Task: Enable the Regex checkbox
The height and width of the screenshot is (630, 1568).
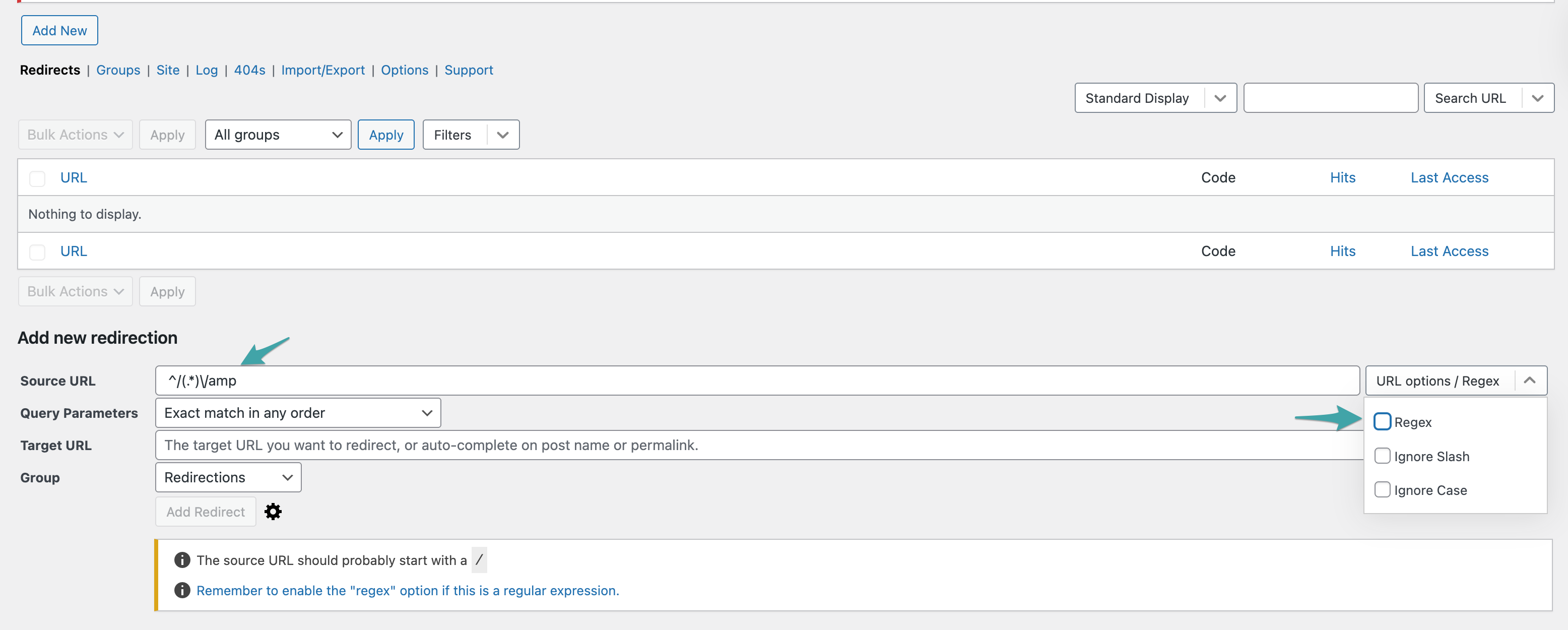Action: pyautogui.click(x=1382, y=421)
